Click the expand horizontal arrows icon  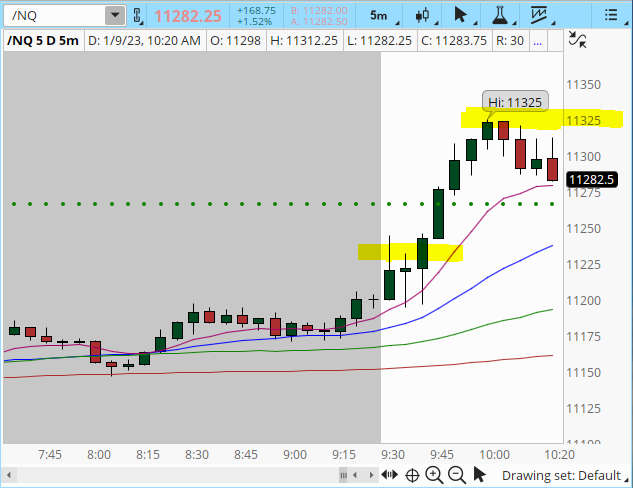(x=389, y=475)
